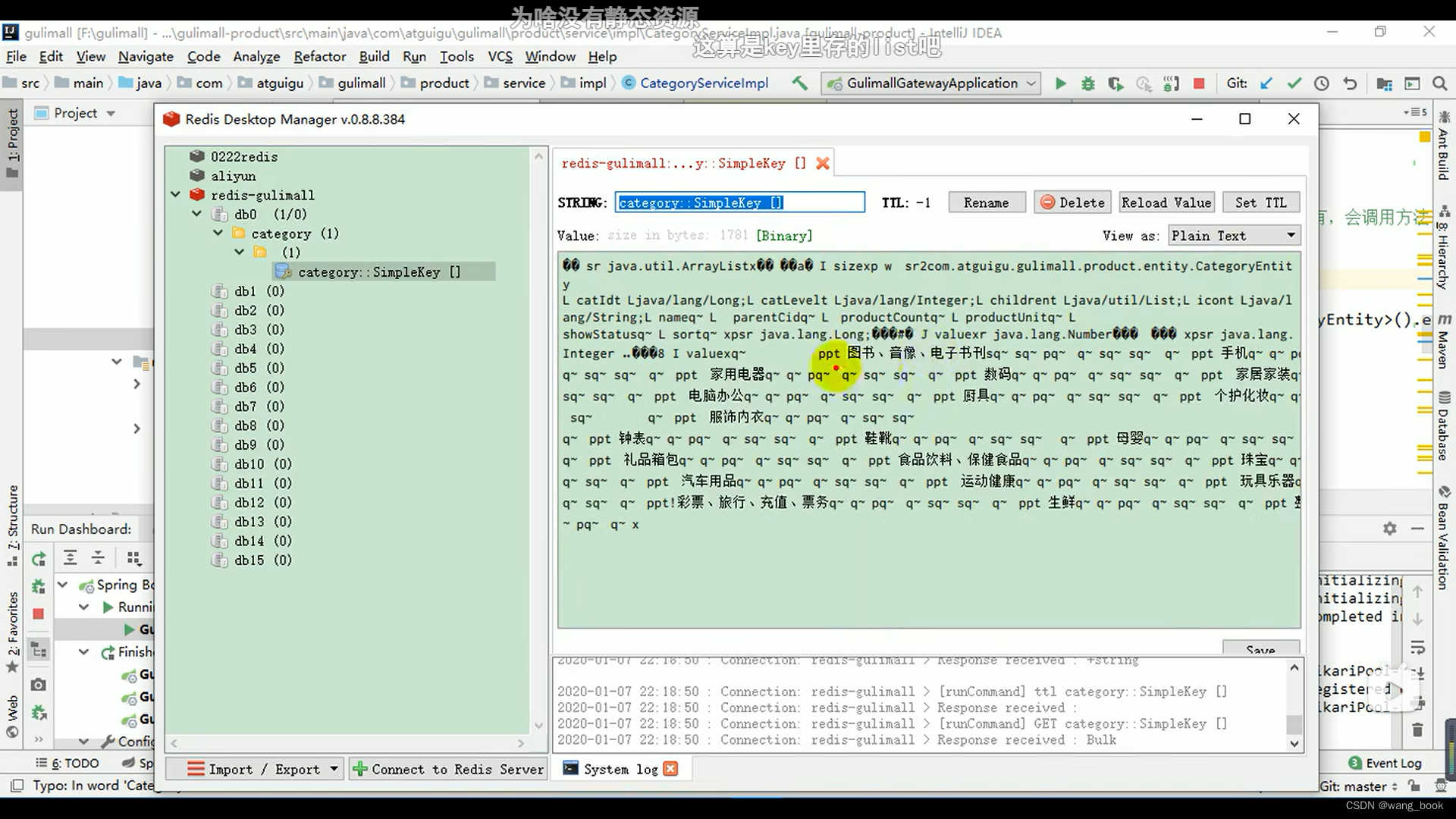
Task: Collapse the db0 database node
Action: (197, 214)
